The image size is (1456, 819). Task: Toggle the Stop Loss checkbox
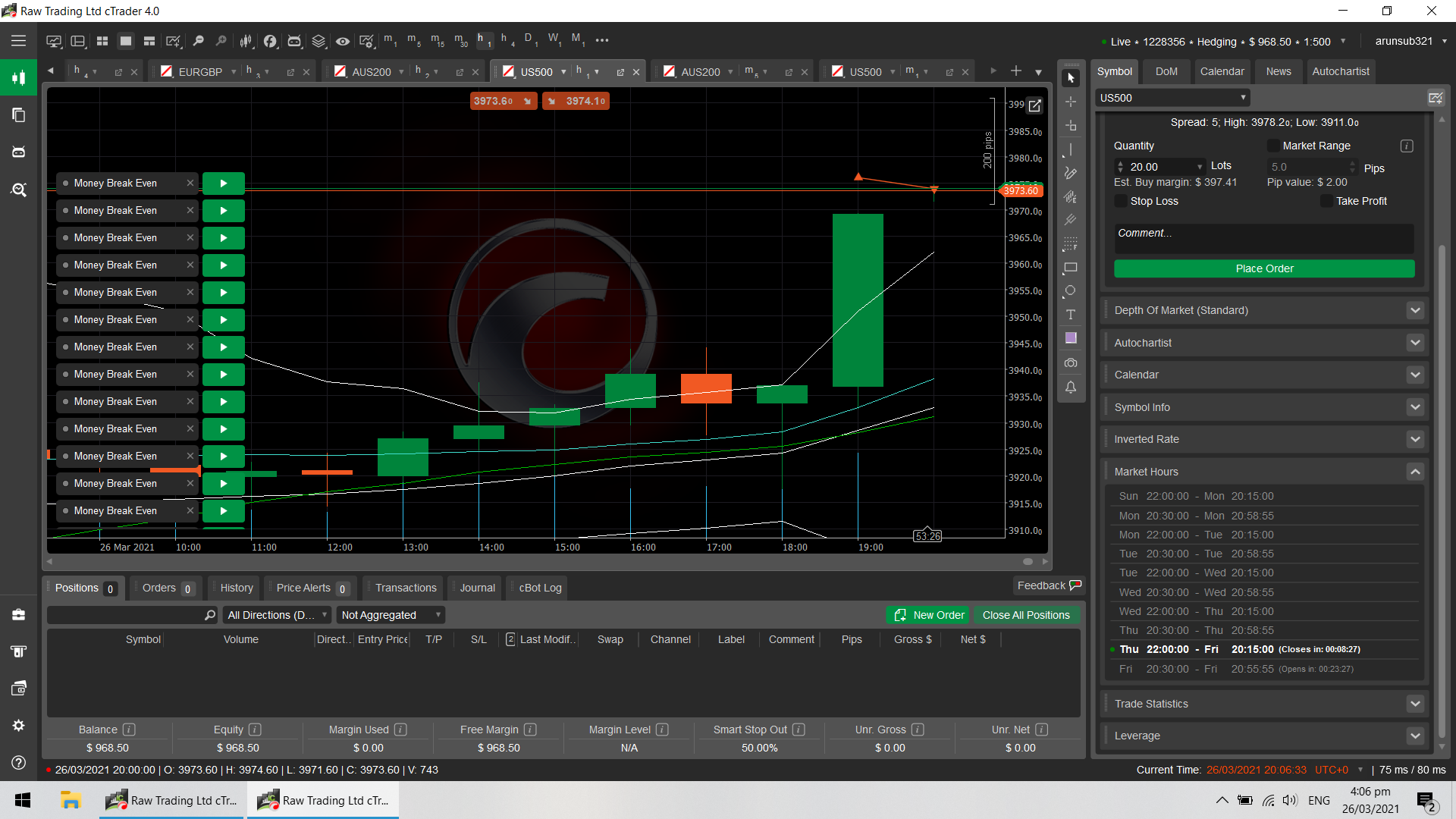tap(1121, 201)
